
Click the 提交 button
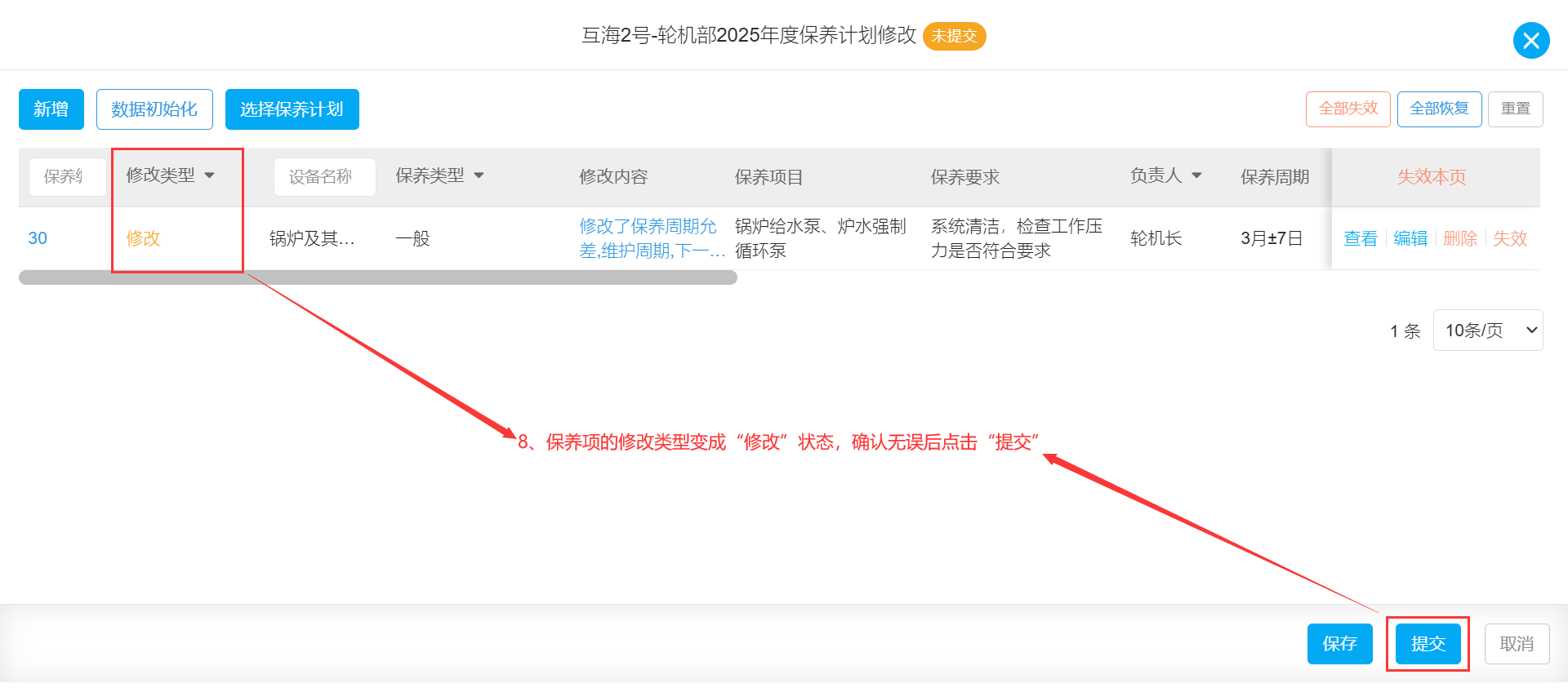click(1428, 644)
